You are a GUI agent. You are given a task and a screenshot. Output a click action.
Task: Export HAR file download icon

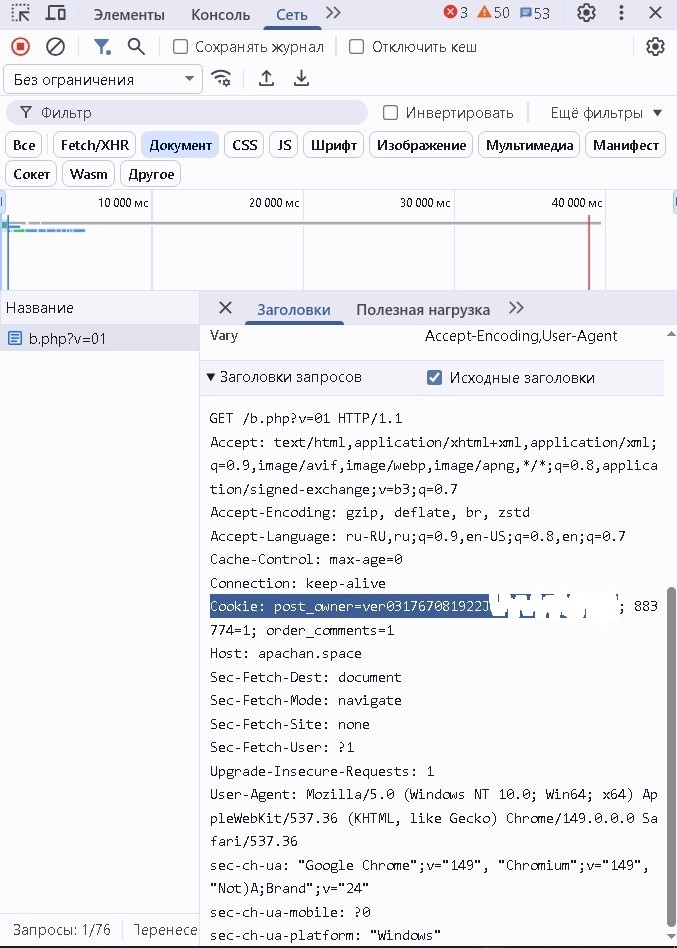301,79
